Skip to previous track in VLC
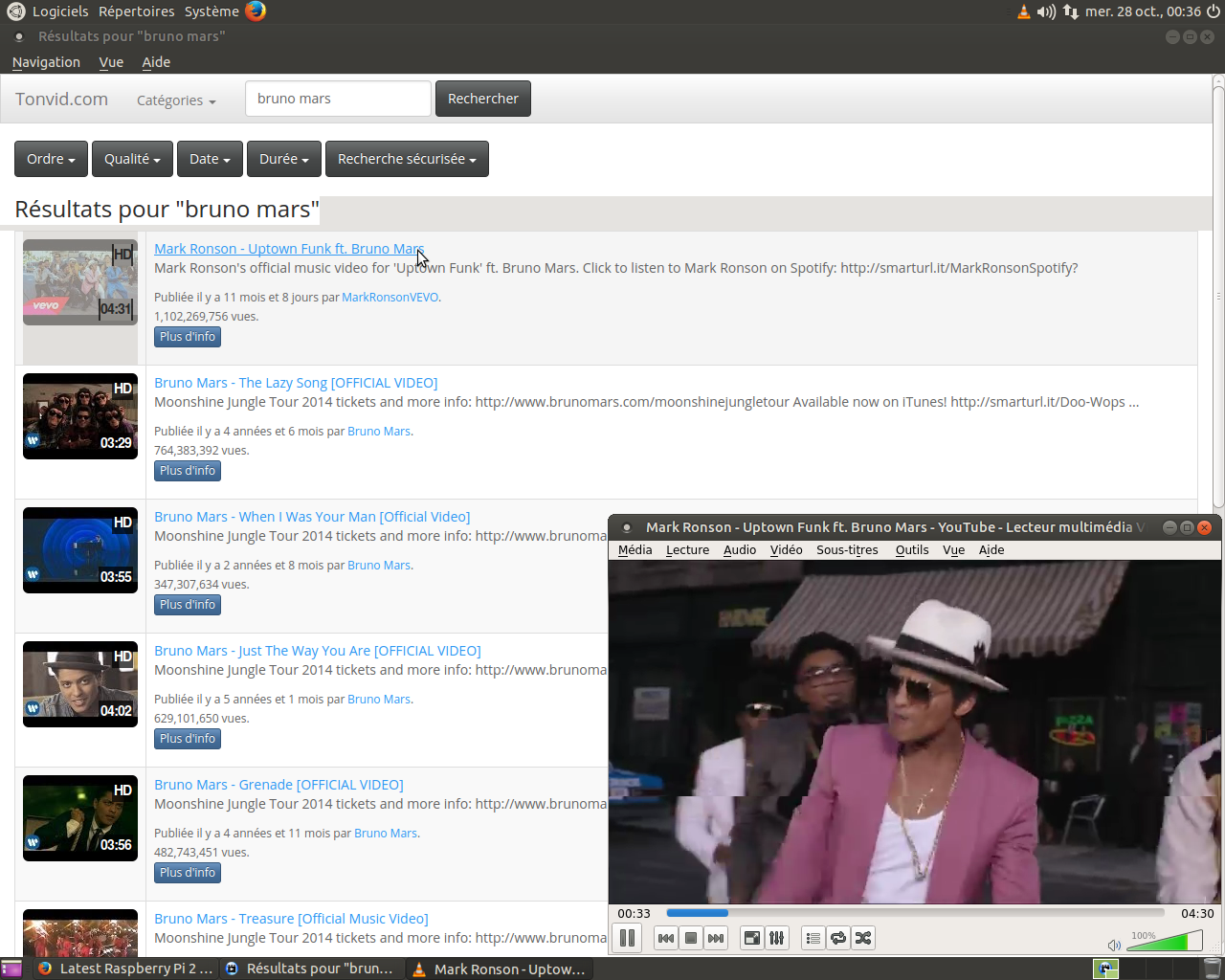 666,938
